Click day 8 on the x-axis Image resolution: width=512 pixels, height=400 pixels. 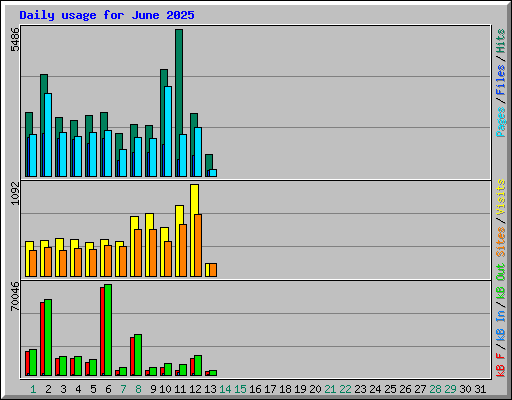(x=138, y=389)
